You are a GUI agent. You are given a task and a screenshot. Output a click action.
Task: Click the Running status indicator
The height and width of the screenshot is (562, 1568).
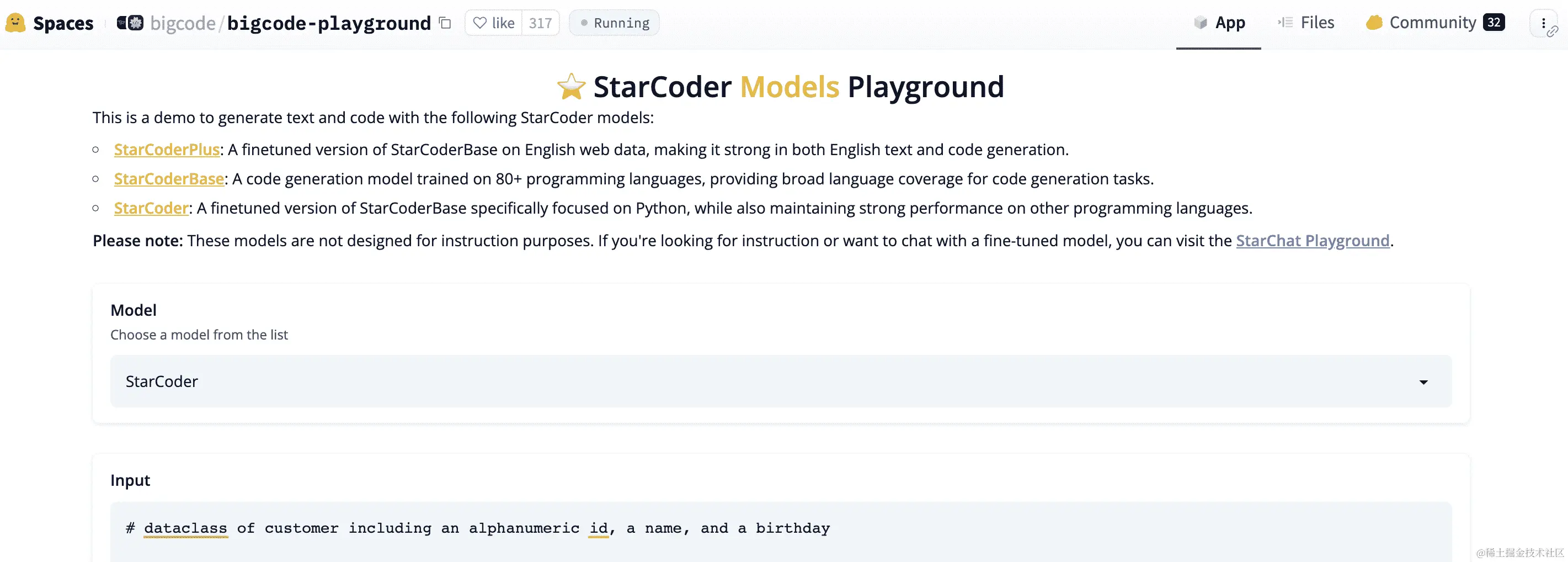(x=614, y=23)
